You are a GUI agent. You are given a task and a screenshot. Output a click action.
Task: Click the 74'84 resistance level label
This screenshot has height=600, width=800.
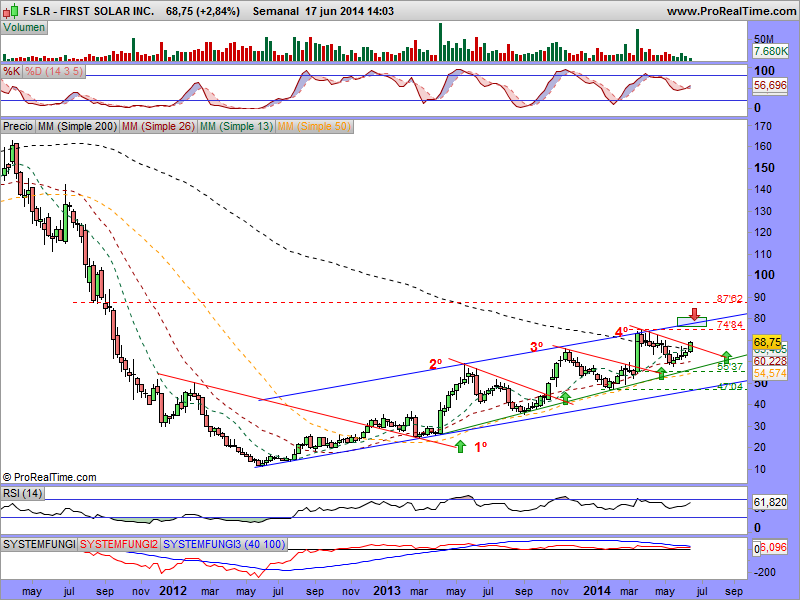(730, 325)
